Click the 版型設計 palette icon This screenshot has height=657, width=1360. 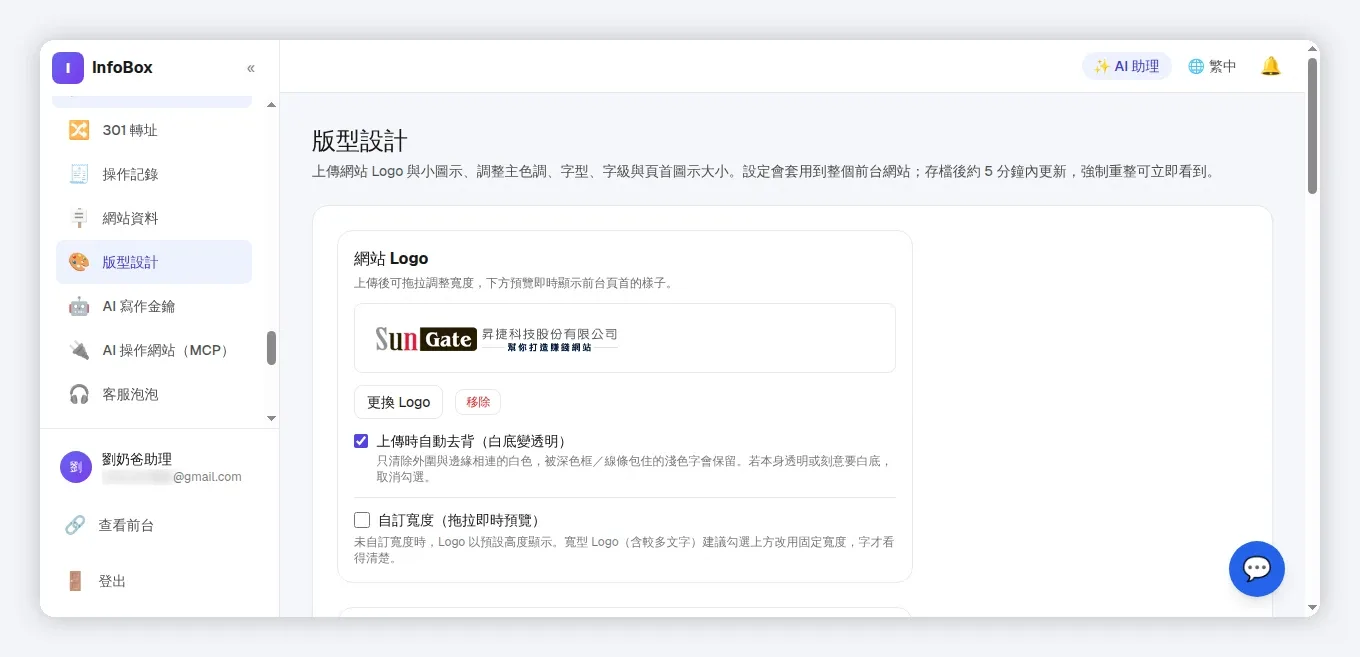point(79,262)
